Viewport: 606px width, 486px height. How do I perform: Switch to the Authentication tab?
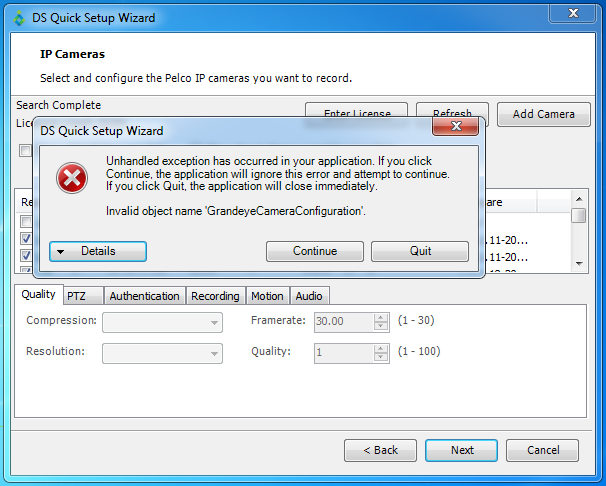(145, 296)
